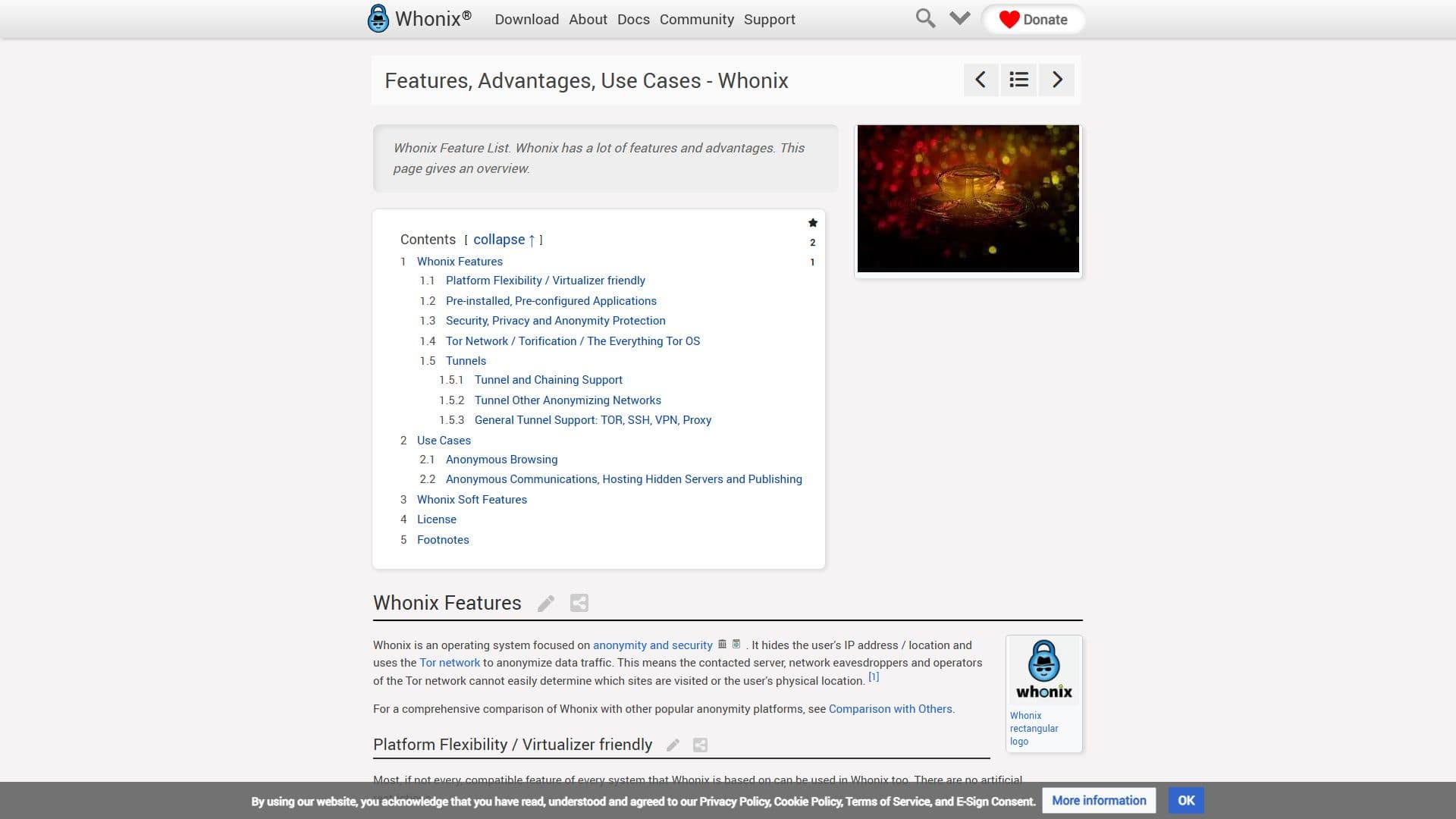Viewport: 1456px width, 819px height.
Task: Share the Platform Flexibility section
Action: (x=701, y=745)
